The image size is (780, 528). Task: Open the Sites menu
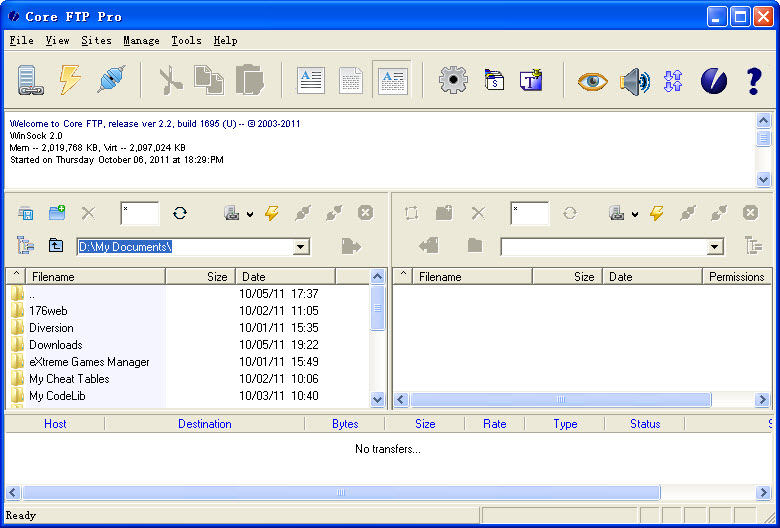(x=96, y=41)
